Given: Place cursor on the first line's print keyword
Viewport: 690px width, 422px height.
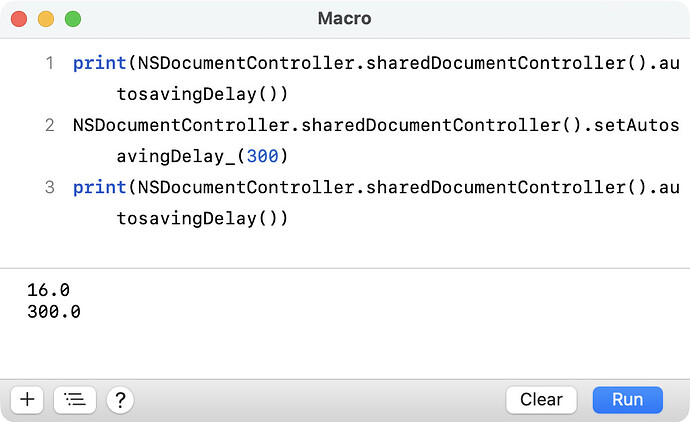Looking at the screenshot, I should pyautogui.click(x=93, y=64).
